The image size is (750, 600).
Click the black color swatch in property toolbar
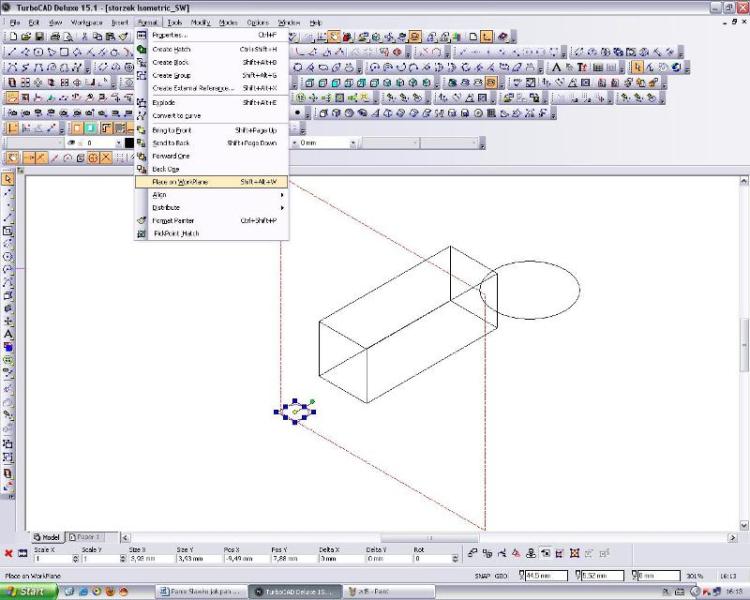[129, 143]
